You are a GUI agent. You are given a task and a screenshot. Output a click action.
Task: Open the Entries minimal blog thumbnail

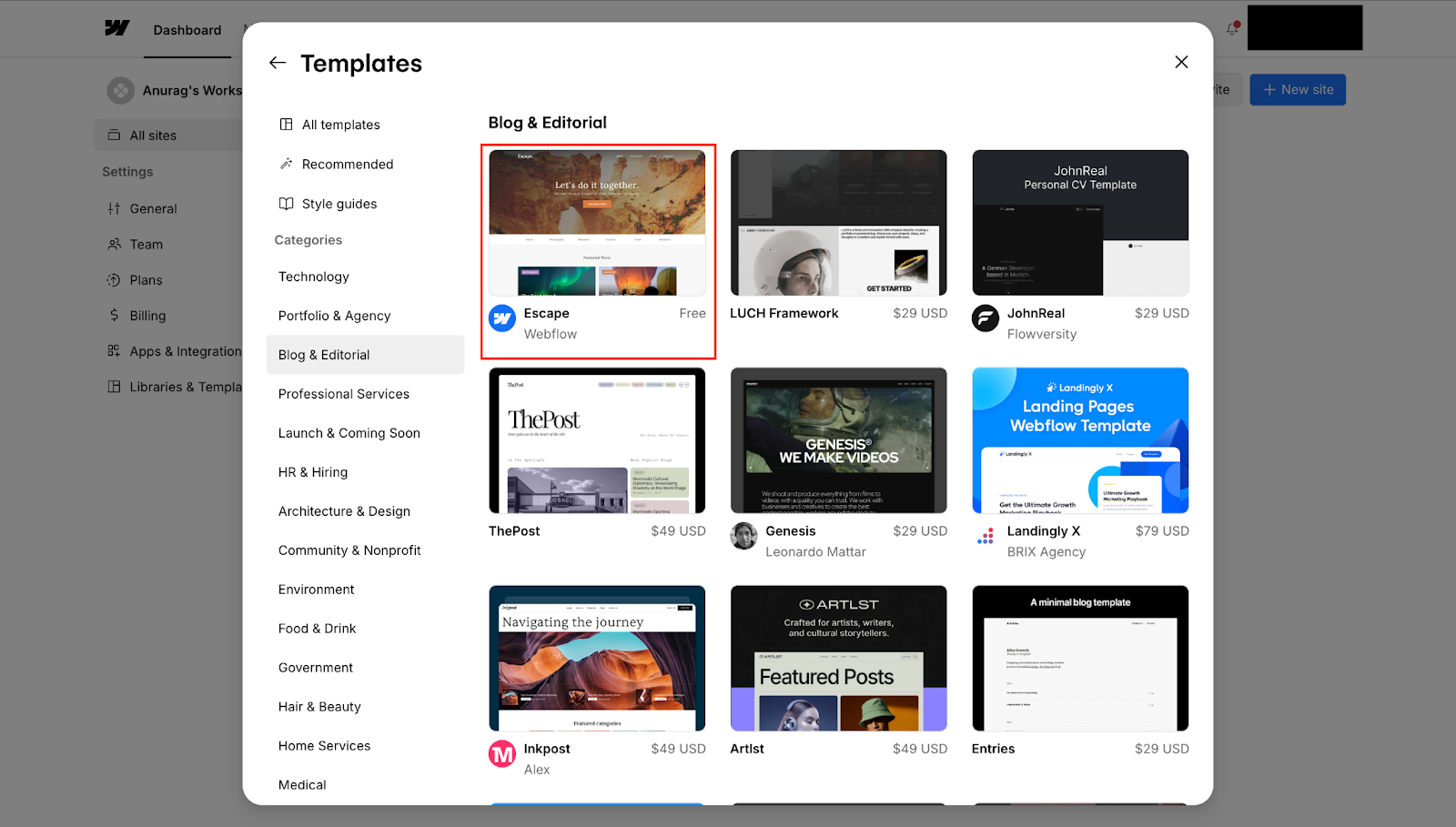click(x=1080, y=659)
